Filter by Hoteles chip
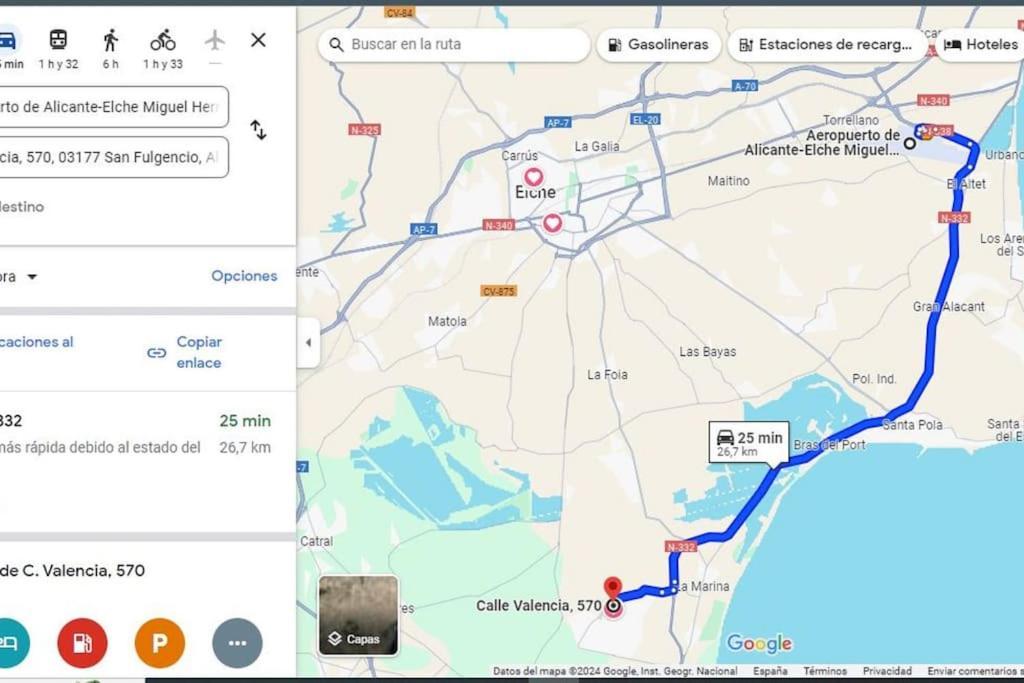 [980, 44]
